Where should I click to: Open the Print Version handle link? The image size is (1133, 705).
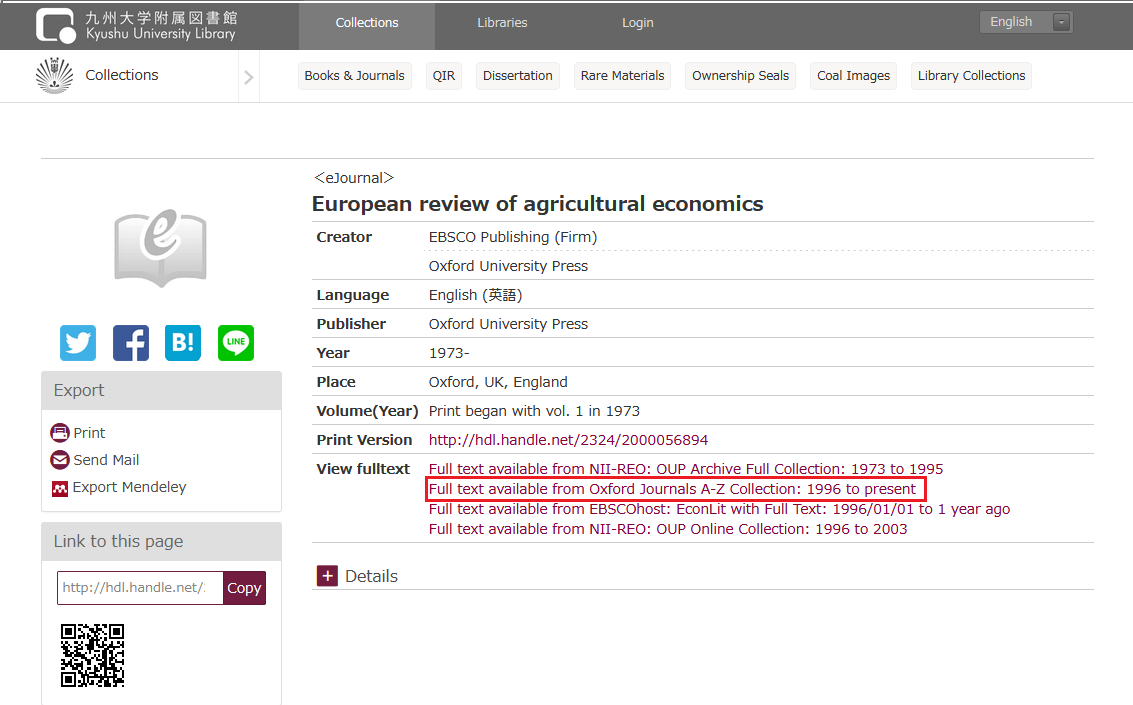pyautogui.click(x=568, y=440)
